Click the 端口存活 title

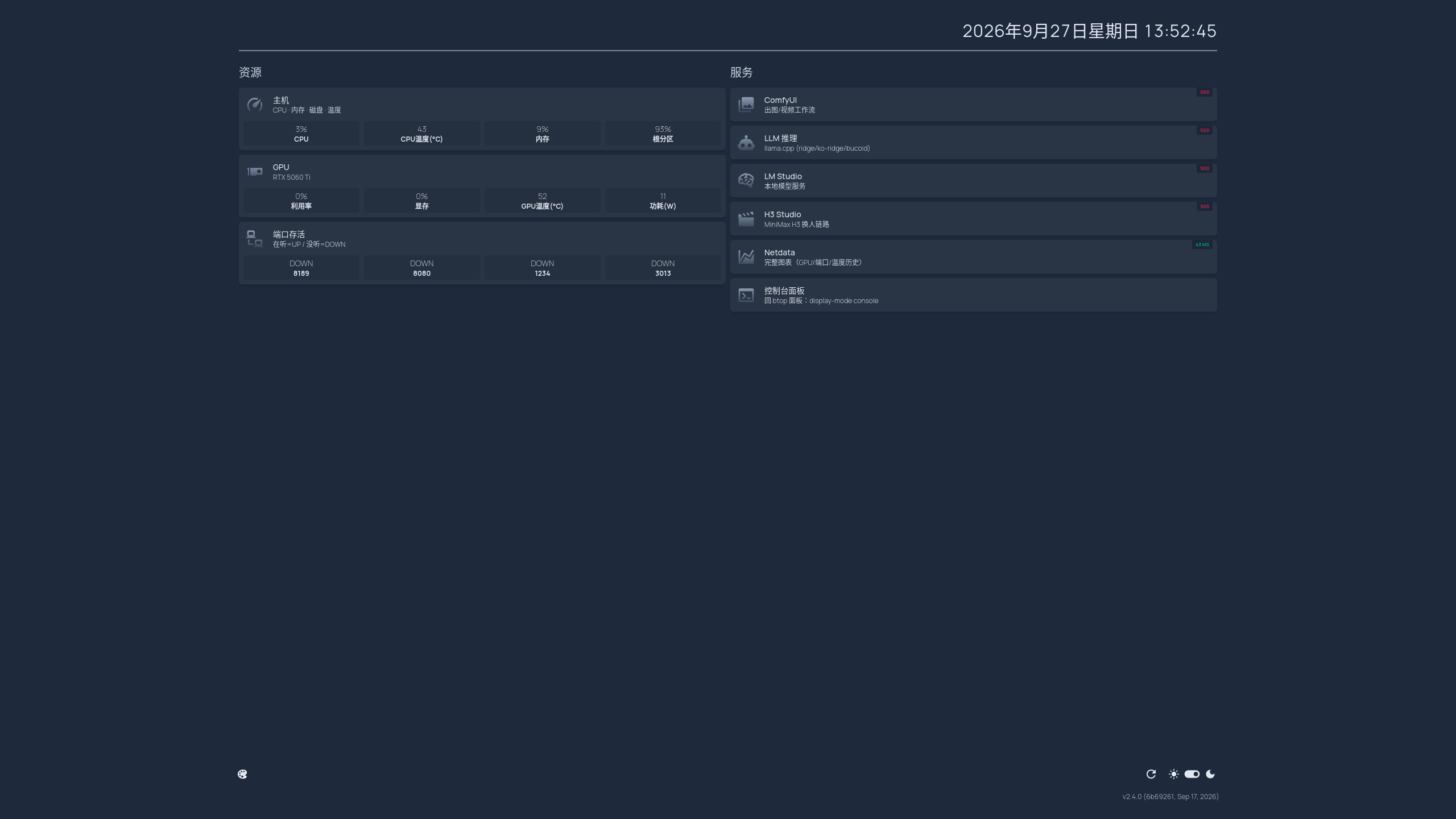click(289, 234)
